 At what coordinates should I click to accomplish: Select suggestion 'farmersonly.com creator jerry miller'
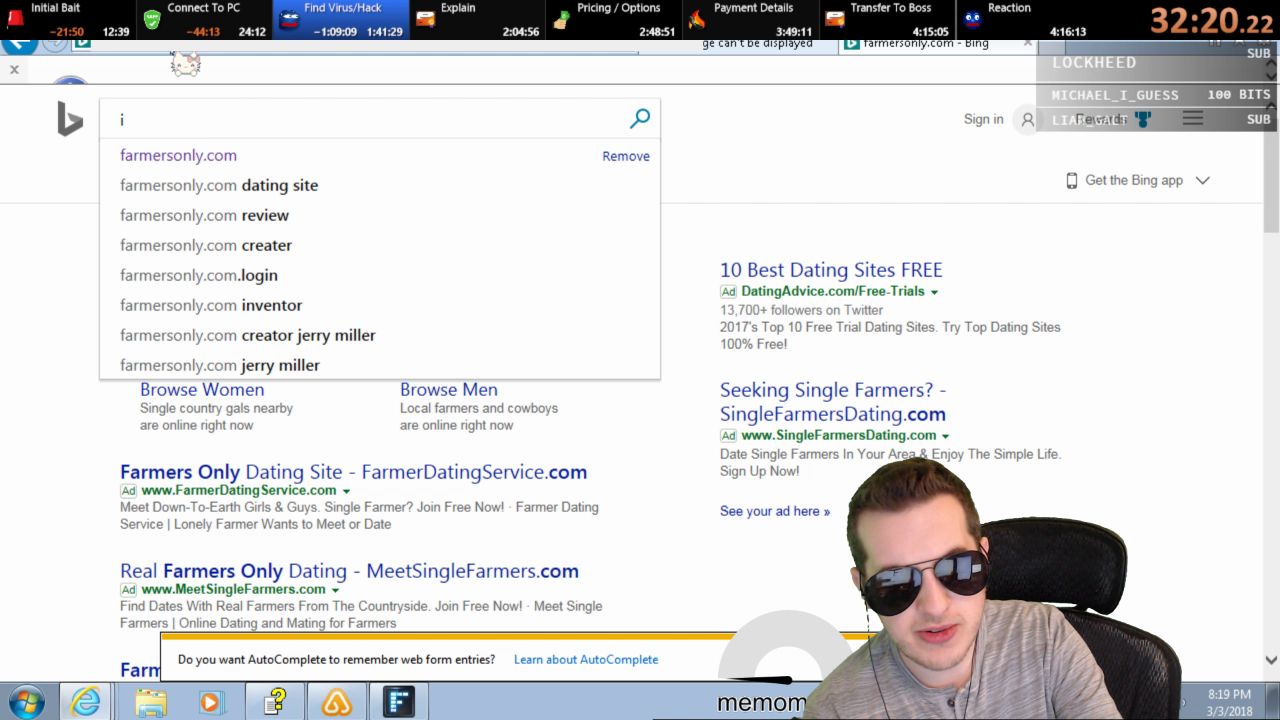click(x=380, y=335)
